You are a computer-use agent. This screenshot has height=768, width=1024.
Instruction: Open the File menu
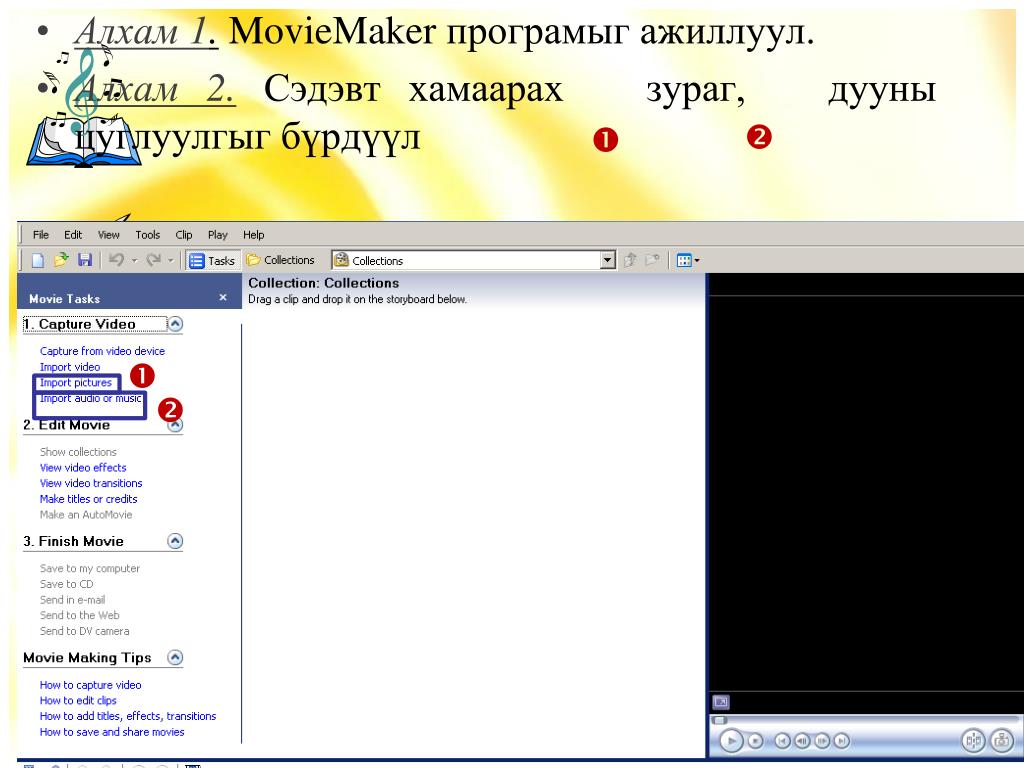point(40,234)
